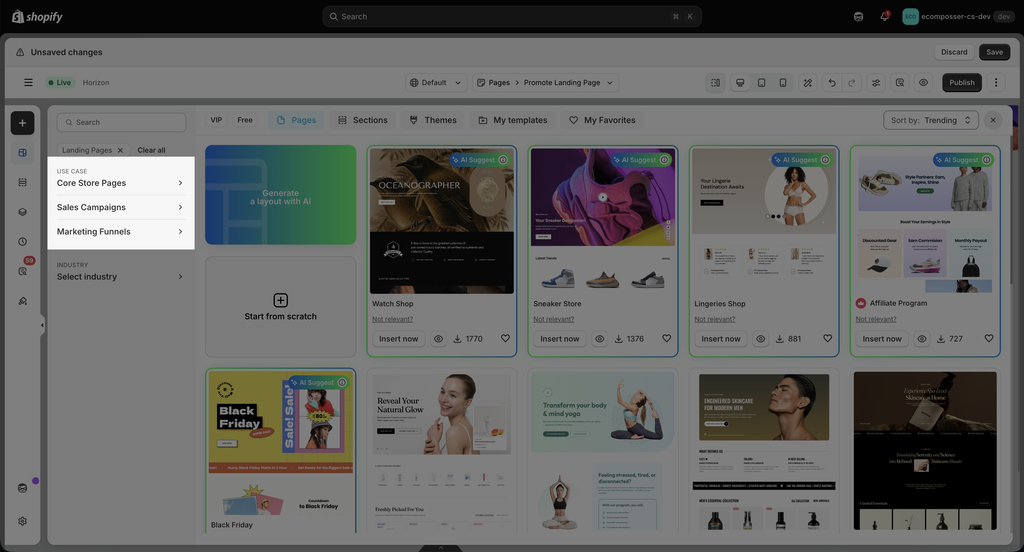This screenshot has height=552, width=1024.
Task: Open the sliders settings icon in toolbar
Action: [x=876, y=82]
